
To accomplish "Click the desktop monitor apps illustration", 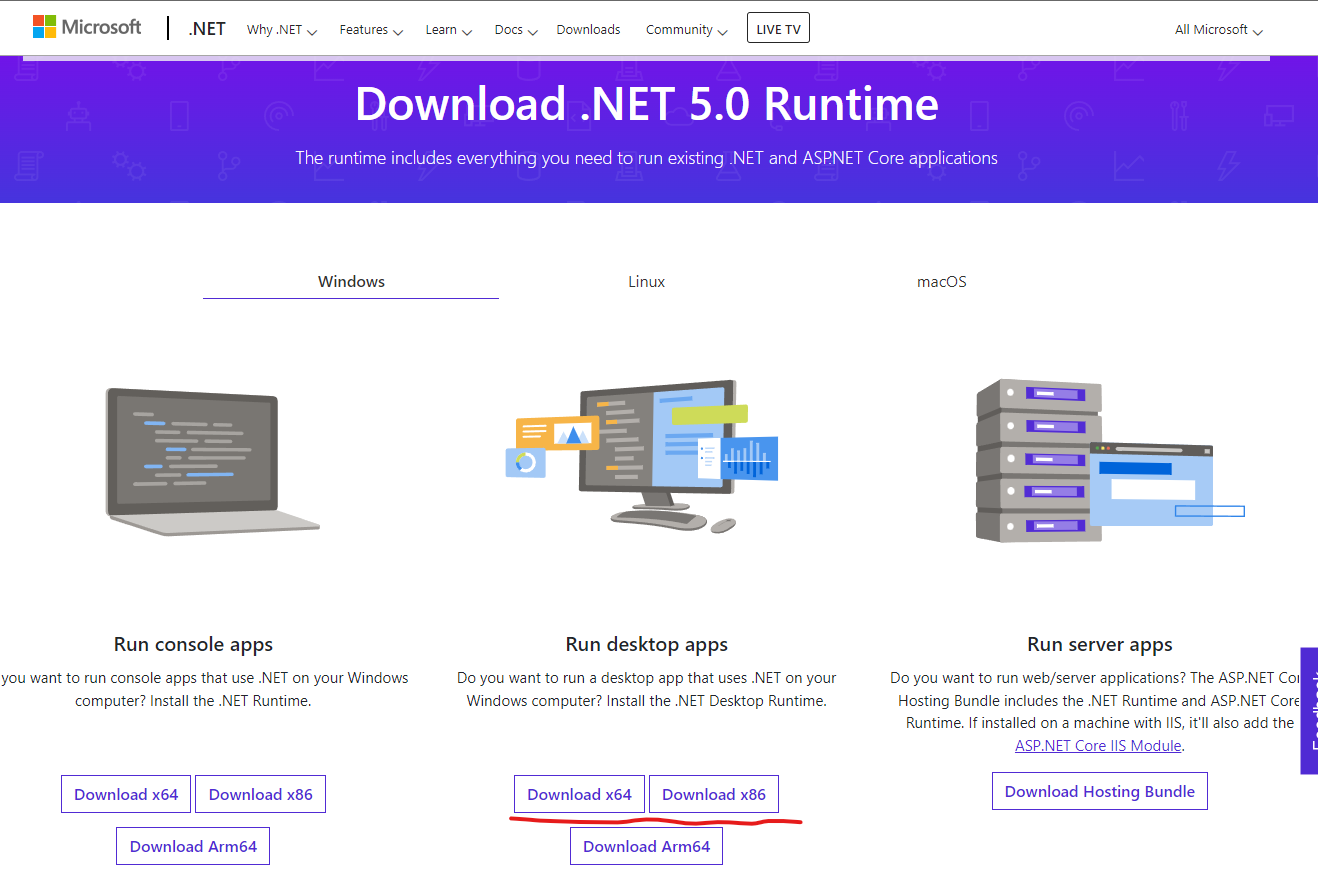I will coord(642,456).
